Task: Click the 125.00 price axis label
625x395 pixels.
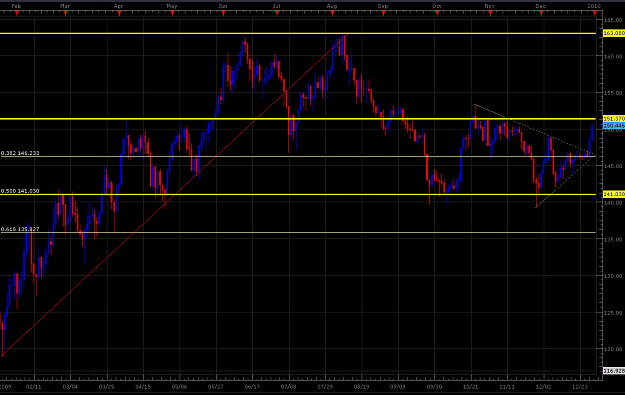Action: [x=613, y=312]
